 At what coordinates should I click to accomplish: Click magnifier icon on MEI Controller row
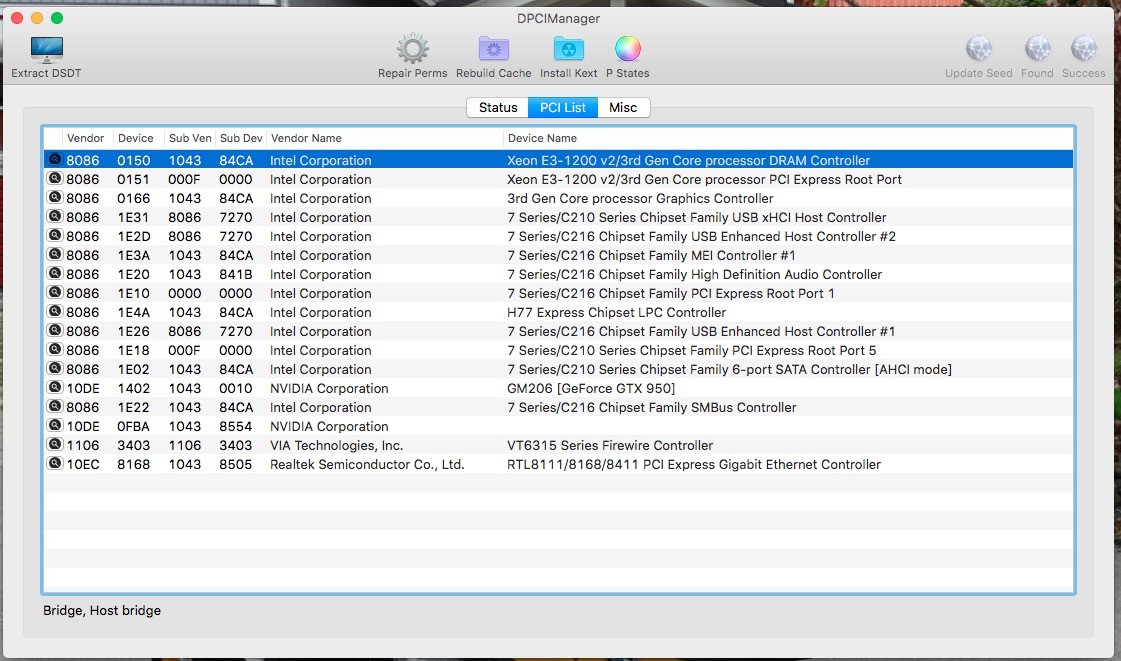[54, 254]
